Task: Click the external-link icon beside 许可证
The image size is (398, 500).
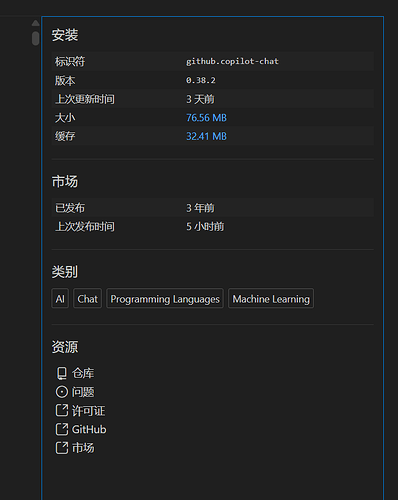Action: point(61,410)
